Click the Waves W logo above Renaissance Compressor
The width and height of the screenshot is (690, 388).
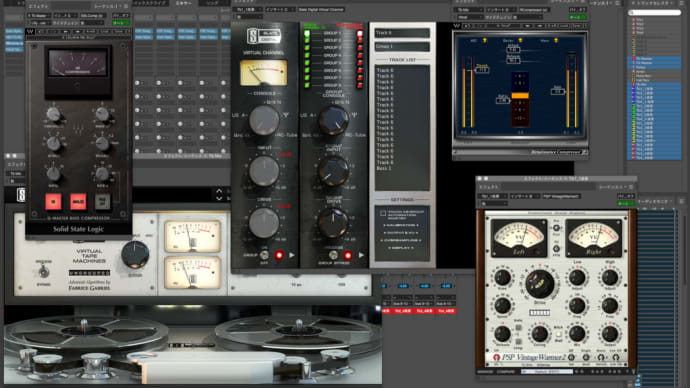click(x=457, y=26)
